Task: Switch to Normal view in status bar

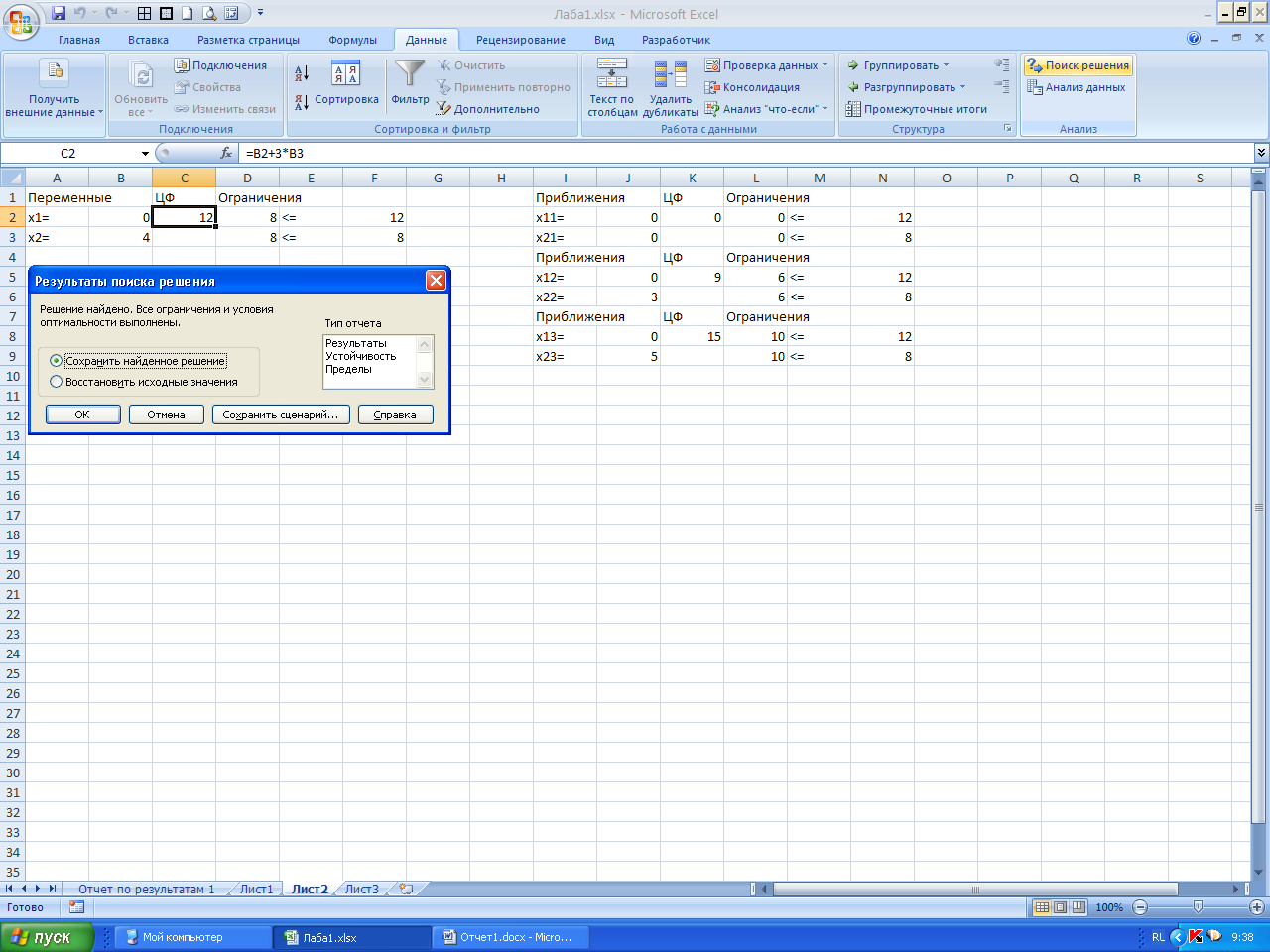Action: (x=1042, y=907)
